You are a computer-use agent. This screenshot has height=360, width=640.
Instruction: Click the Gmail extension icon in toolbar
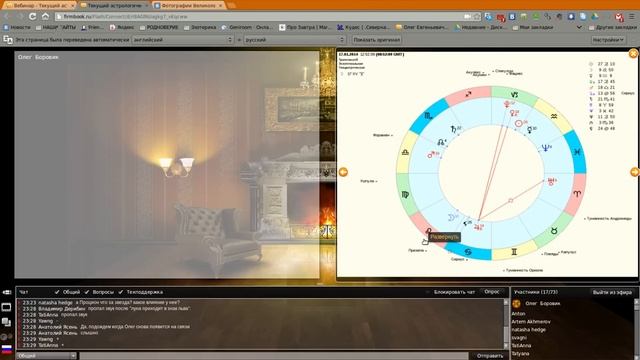pos(619,17)
